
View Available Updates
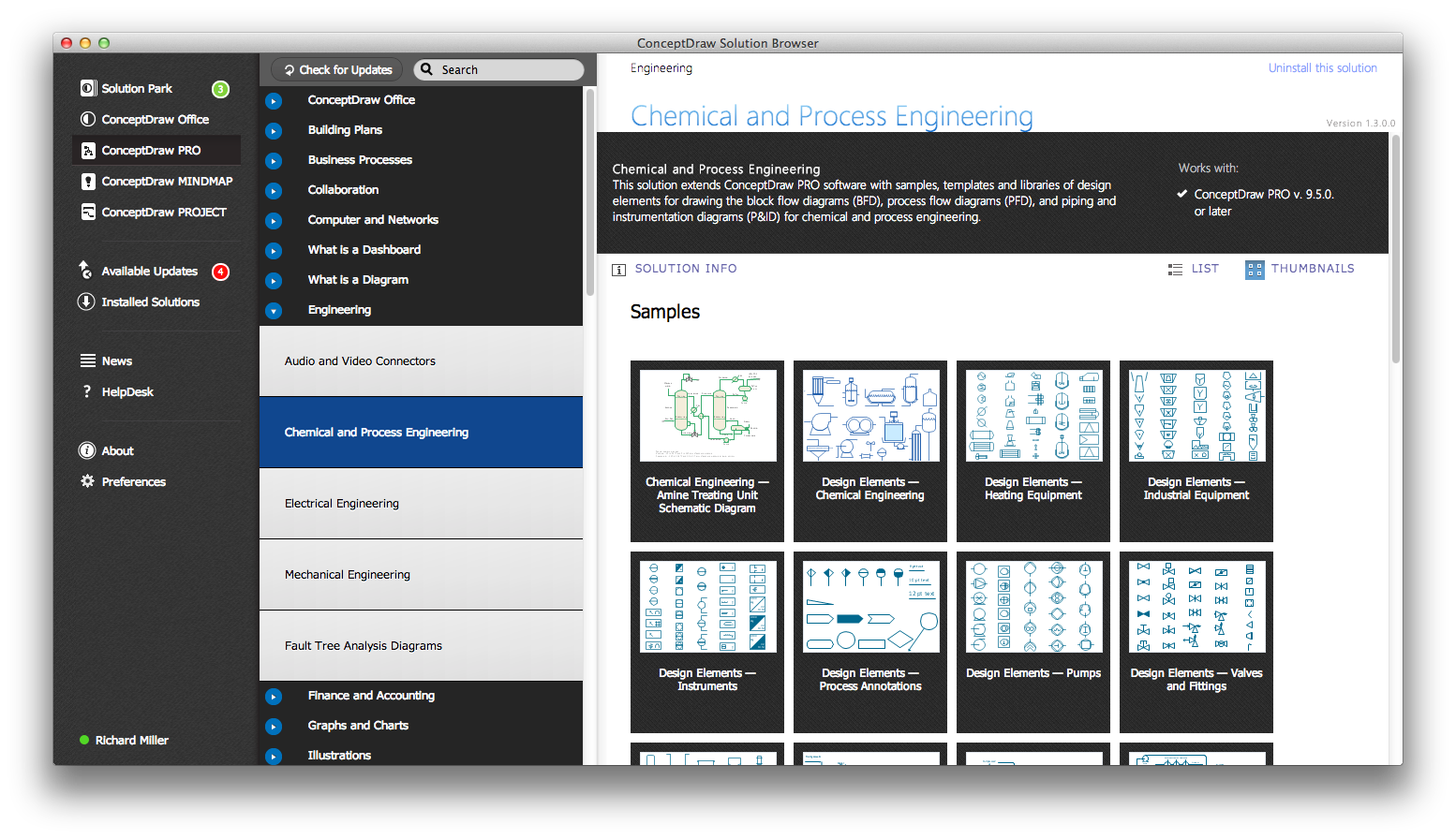click(148, 271)
